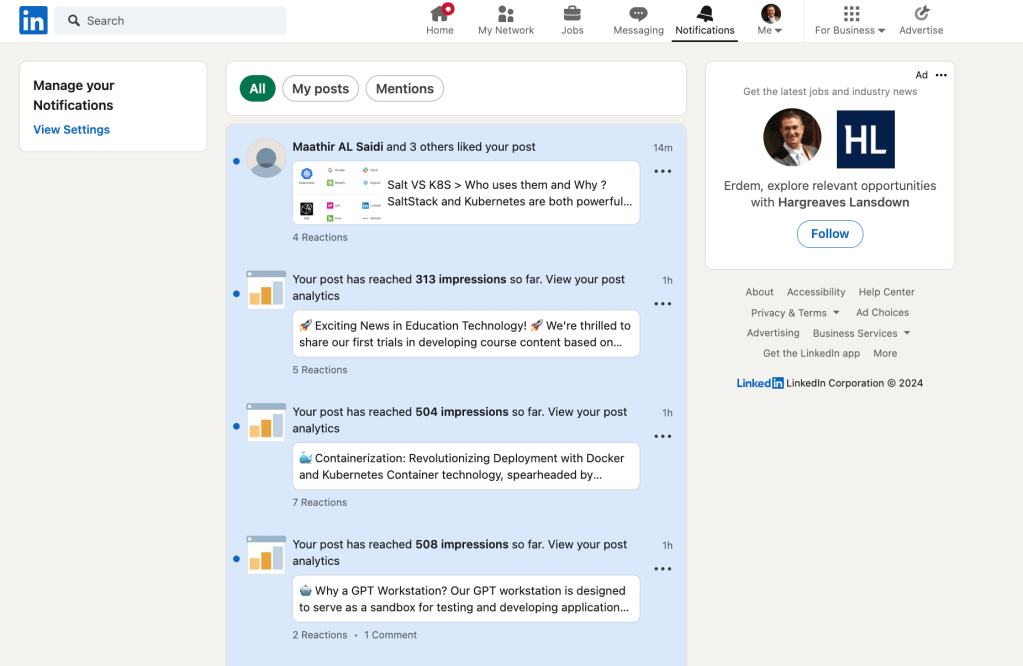Click the 504 impressions notification text
This screenshot has width=1023, height=666.
459,420
